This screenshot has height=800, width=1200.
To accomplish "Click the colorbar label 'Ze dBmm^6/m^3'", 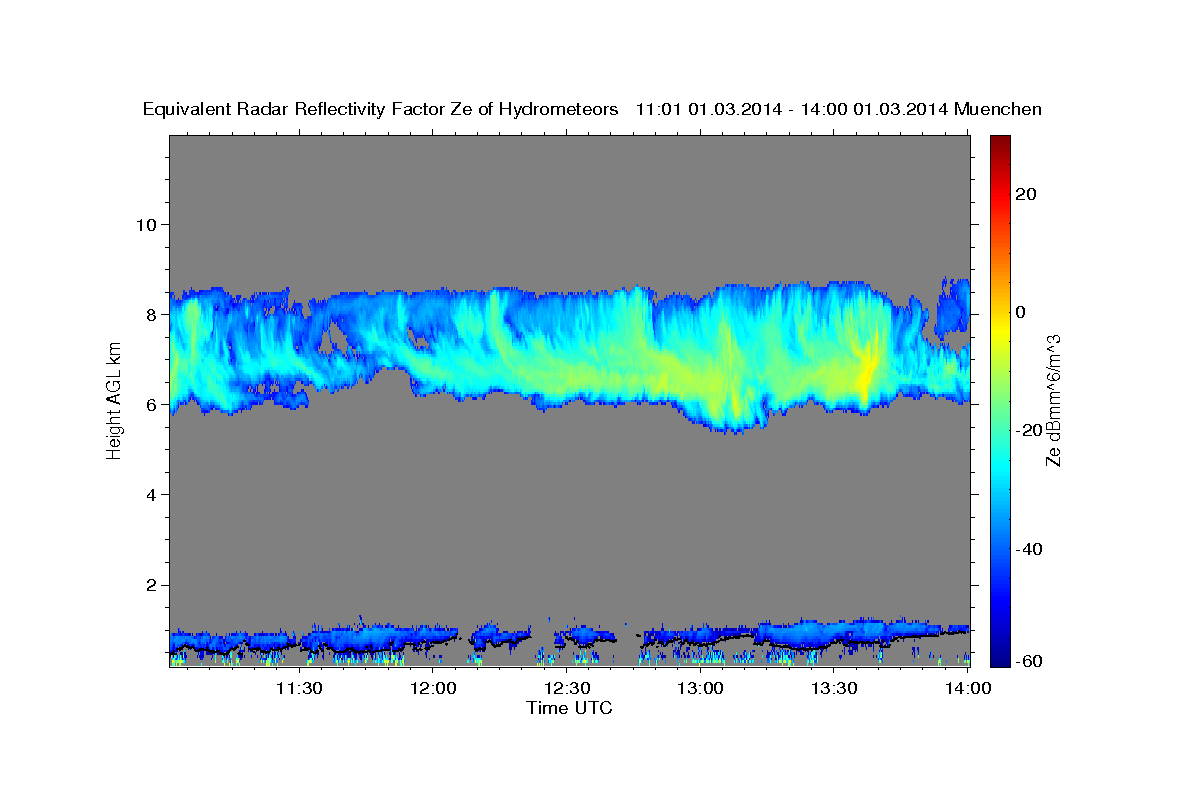I will [x=1053, y=400].
